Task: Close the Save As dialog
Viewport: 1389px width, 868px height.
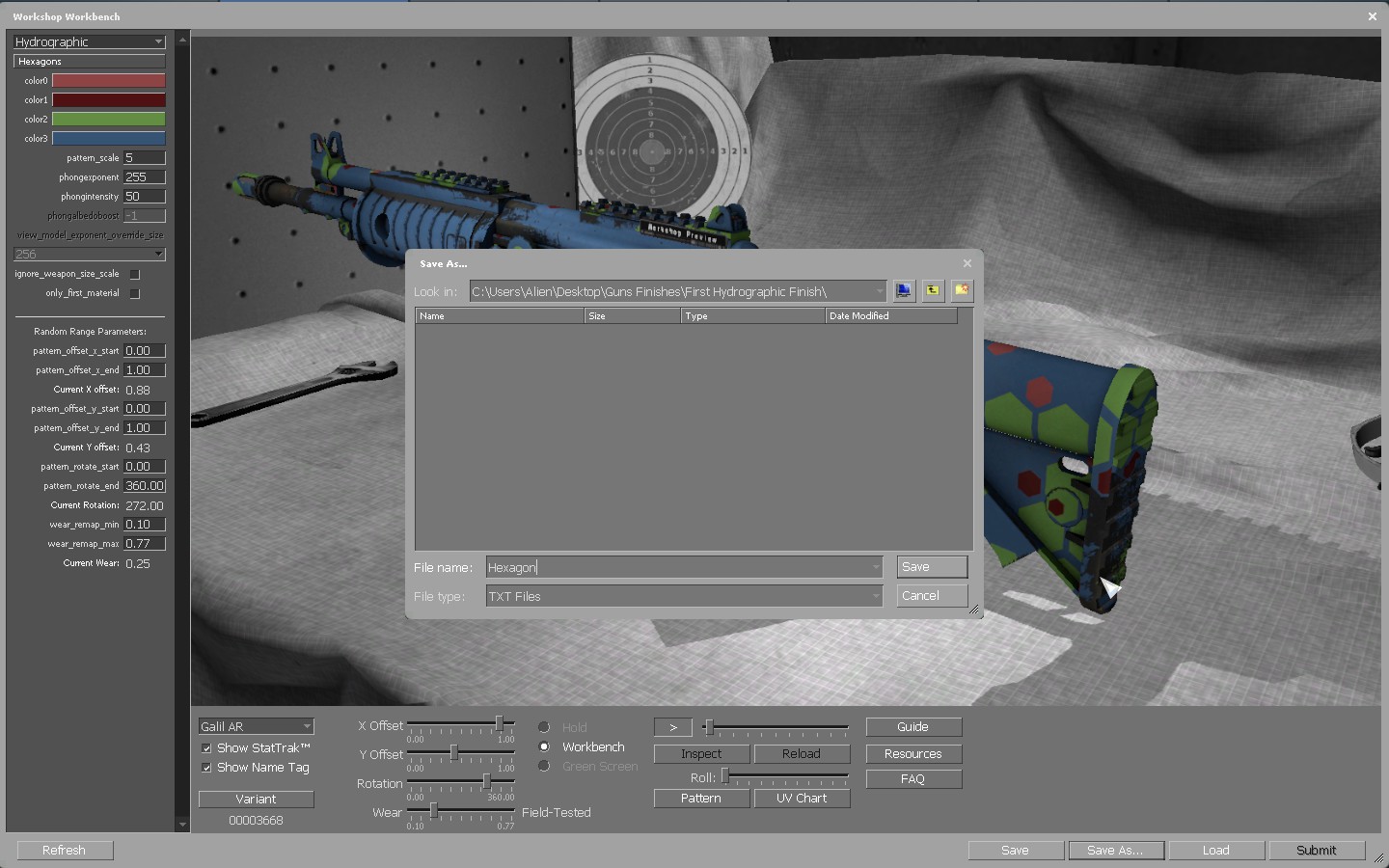Action: point(967,263)
